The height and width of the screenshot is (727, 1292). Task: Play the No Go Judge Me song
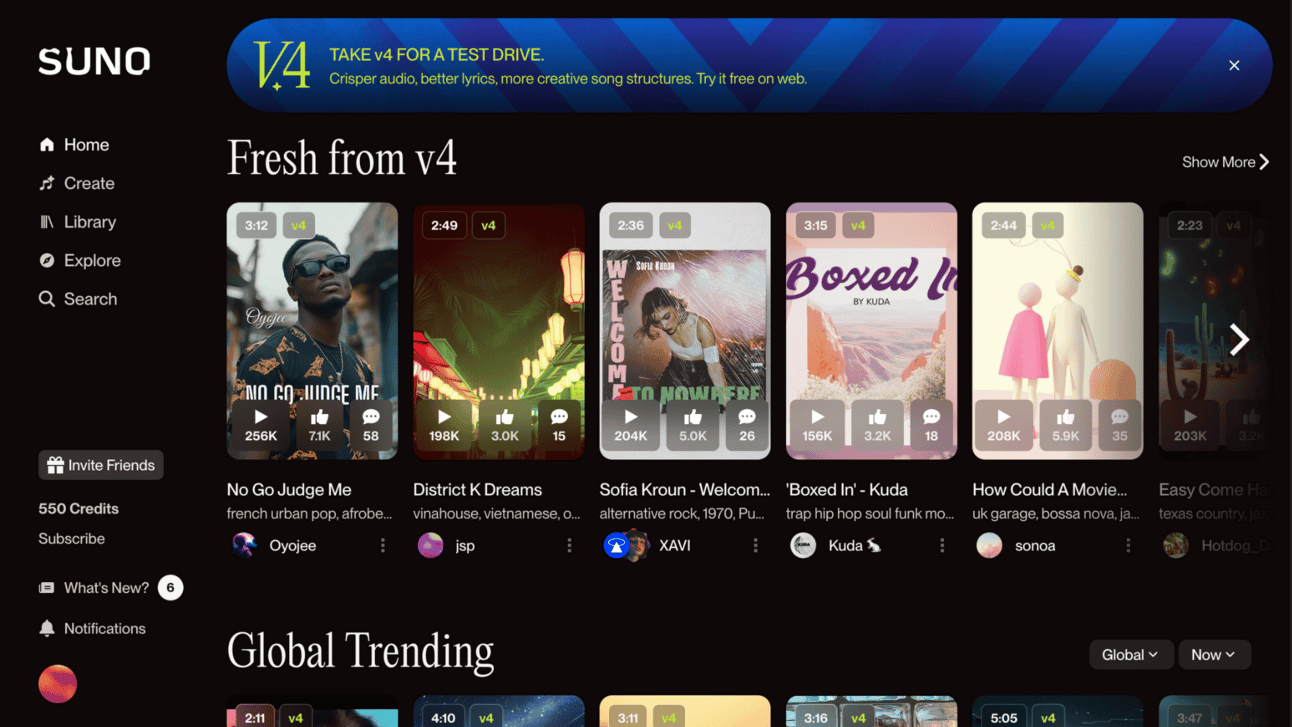tap(261, 424)
